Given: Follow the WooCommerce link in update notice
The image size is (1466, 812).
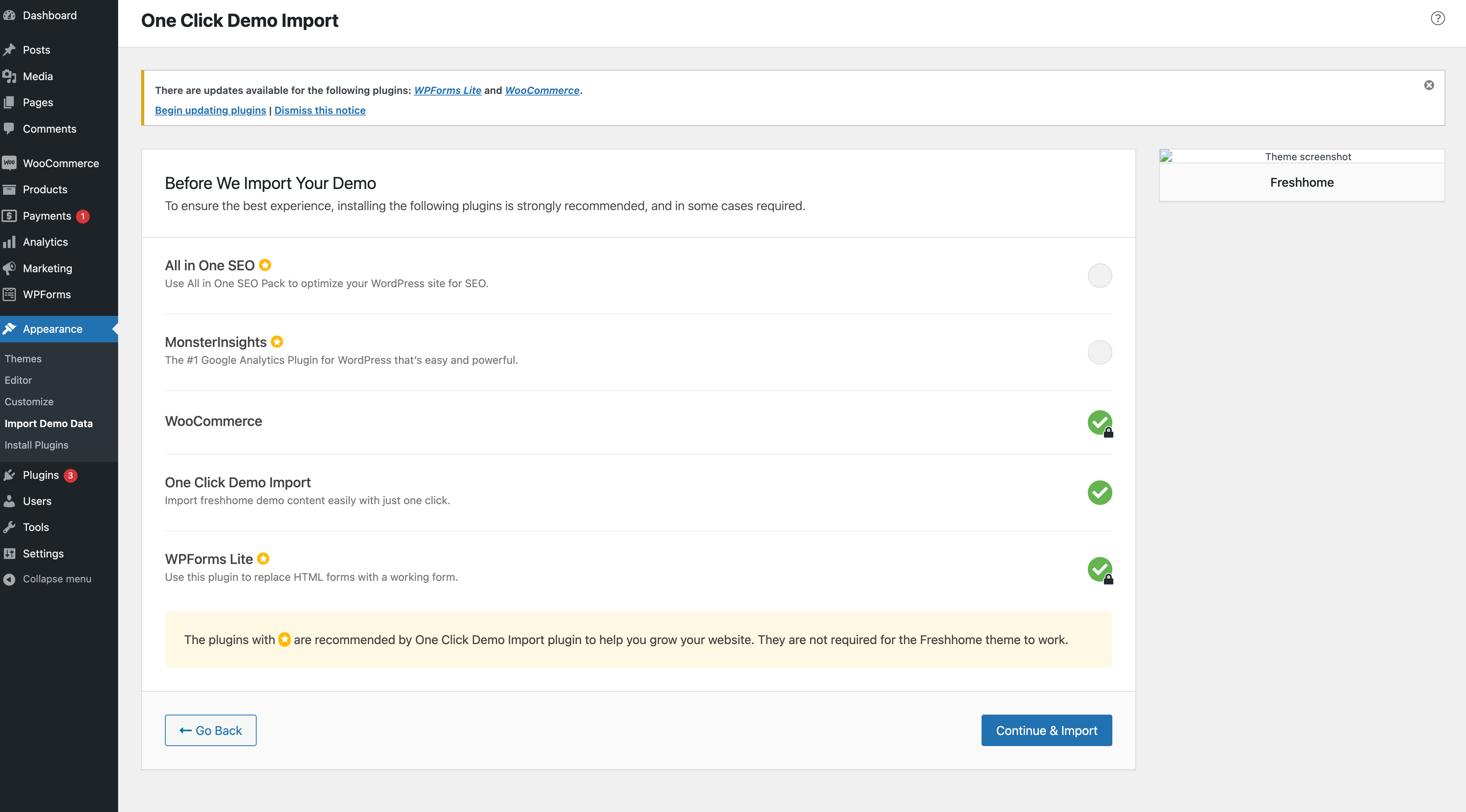Looking at the screenshot, I should [542, 90].
